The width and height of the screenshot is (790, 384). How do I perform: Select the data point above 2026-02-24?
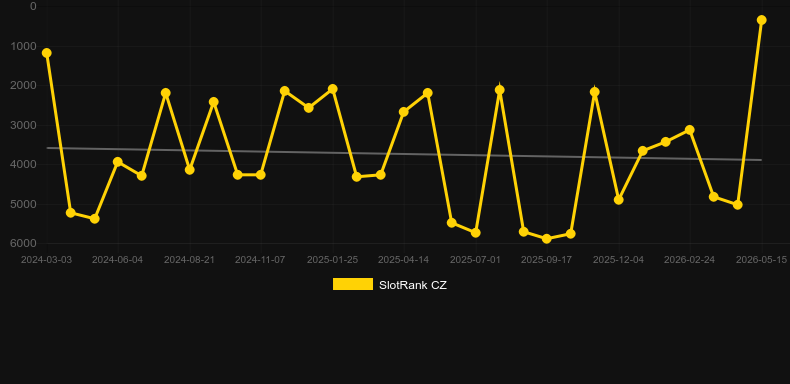point(690,130)
